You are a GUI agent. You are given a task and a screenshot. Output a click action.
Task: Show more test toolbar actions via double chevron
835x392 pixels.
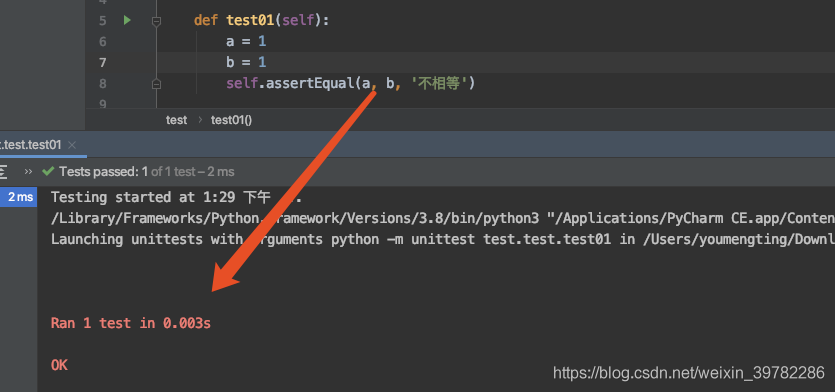pyautogui.click(x=28, y=172)
